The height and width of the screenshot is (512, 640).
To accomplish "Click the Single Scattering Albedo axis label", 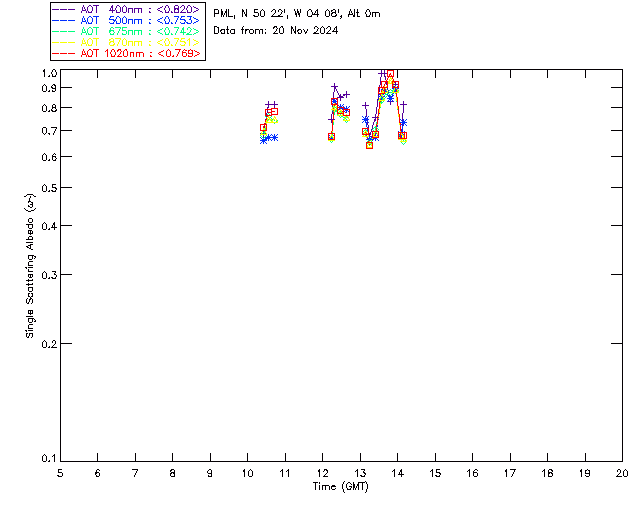I will pyautogui.click(x=30, y=266).
